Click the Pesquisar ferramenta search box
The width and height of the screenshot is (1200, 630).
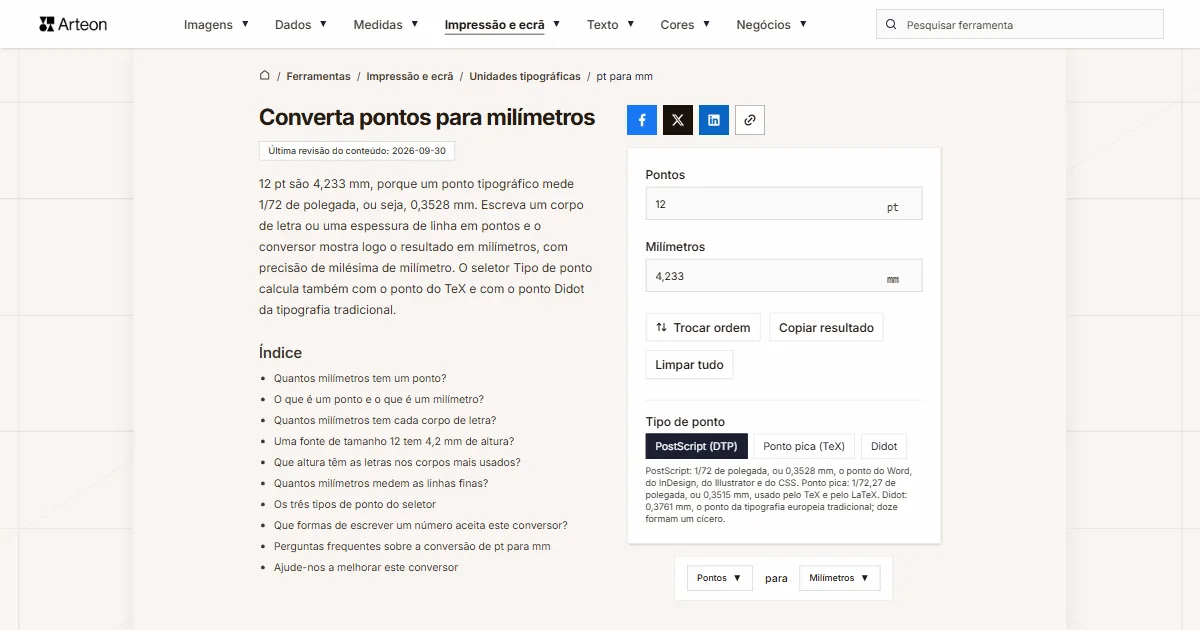tap(1020, 25)
